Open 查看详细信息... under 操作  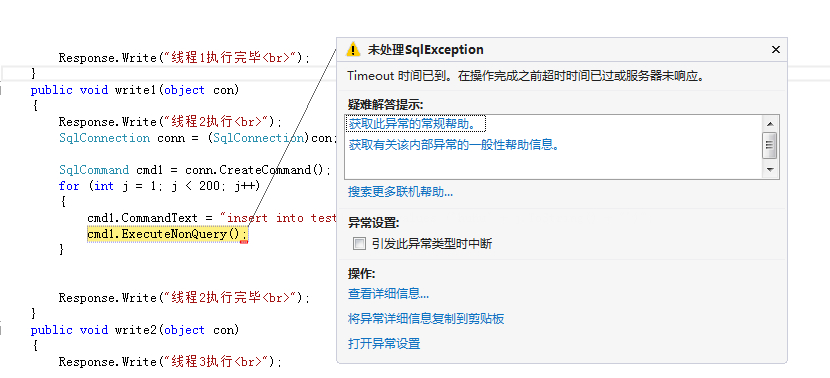click(x=388, y=293)
